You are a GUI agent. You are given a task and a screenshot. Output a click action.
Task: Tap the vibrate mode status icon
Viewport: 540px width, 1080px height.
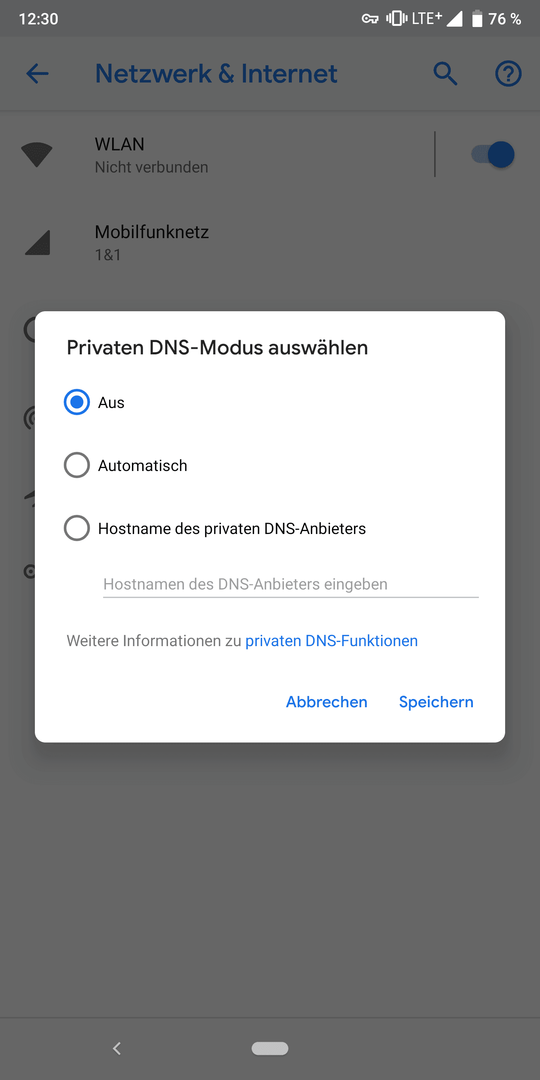click(x=396, y=19)
